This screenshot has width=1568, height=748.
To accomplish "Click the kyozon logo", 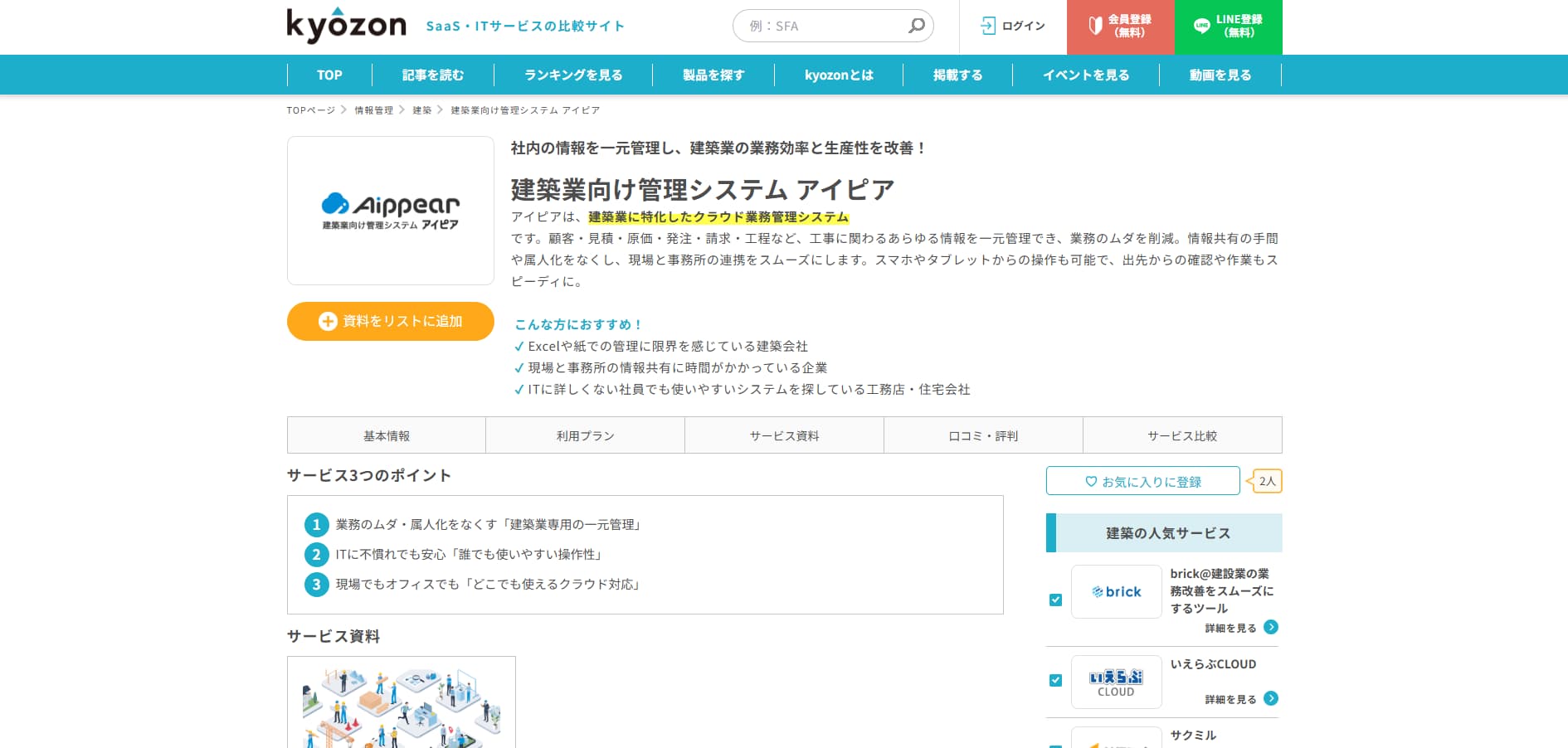I will (x=346, y=26).
